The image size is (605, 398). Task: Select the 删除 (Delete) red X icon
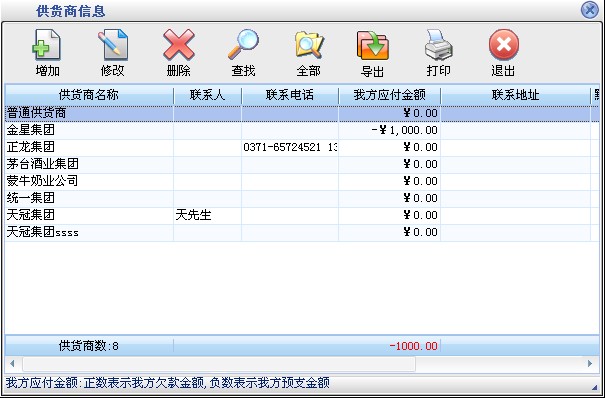point(178,52)
